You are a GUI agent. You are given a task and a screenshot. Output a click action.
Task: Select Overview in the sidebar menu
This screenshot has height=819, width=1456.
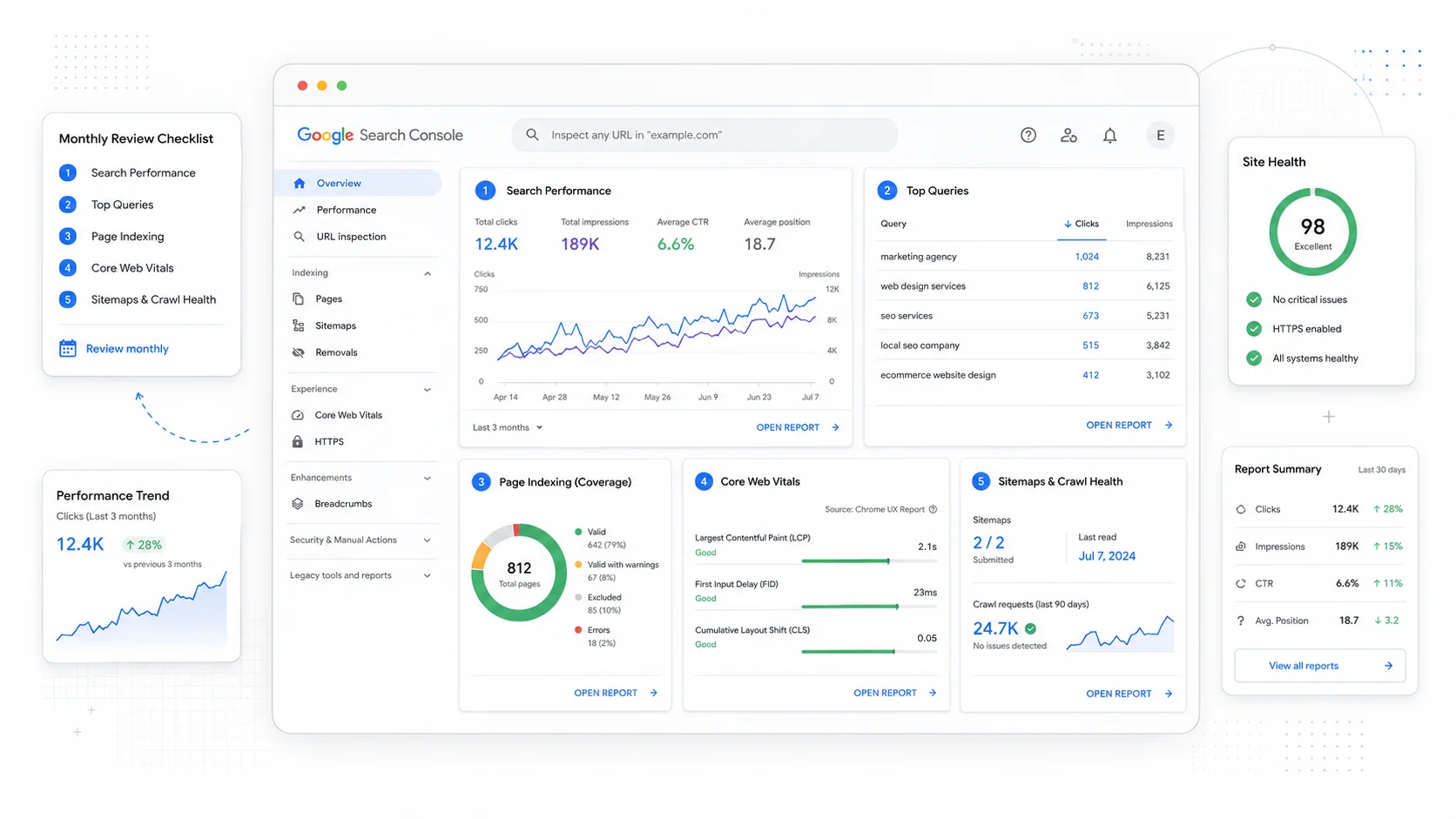[358, 183]
